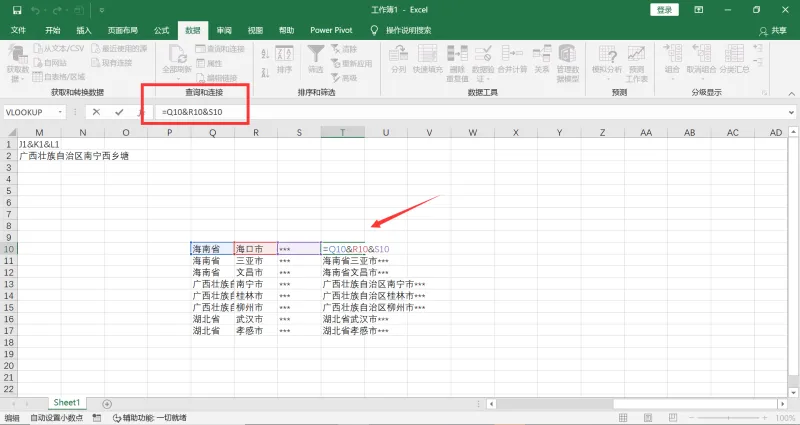Click 最近使用的源 (Recent Sources) icon
This screenshot has height=425, width=800.
pyautogui.click(x=96, y=48)
